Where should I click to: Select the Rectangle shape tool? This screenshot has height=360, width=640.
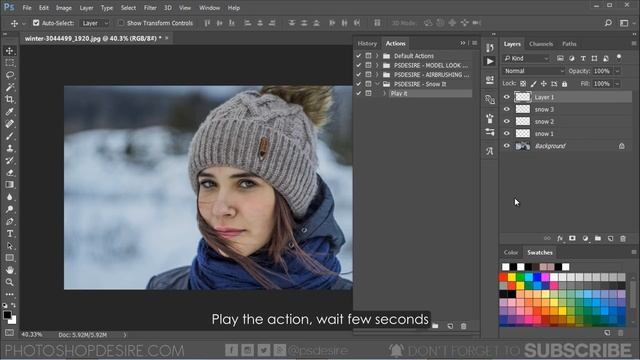click(9, 258)
